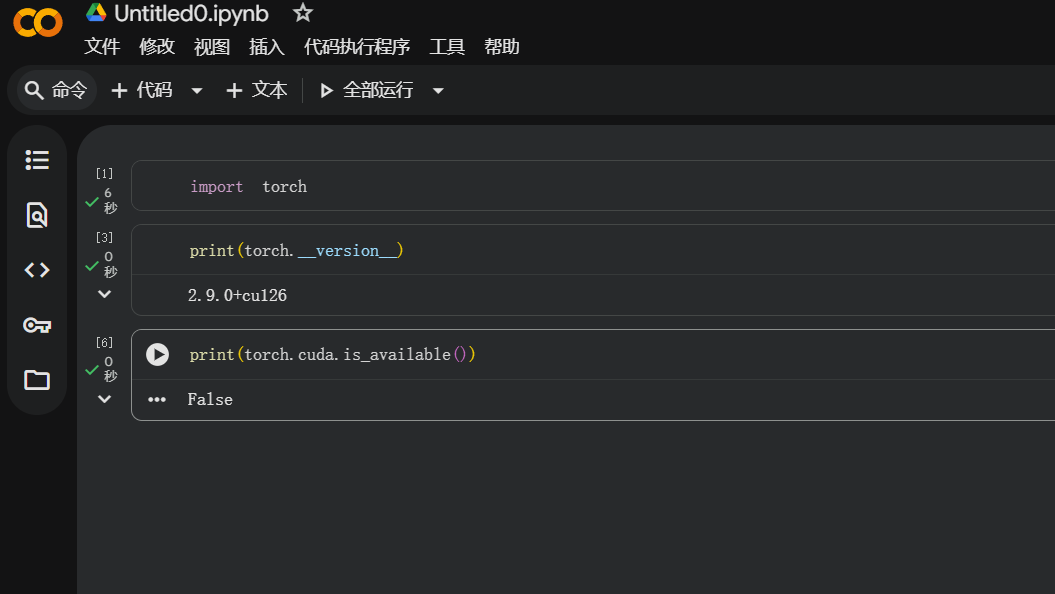Run all cells with 全部运行

[367, 90]
